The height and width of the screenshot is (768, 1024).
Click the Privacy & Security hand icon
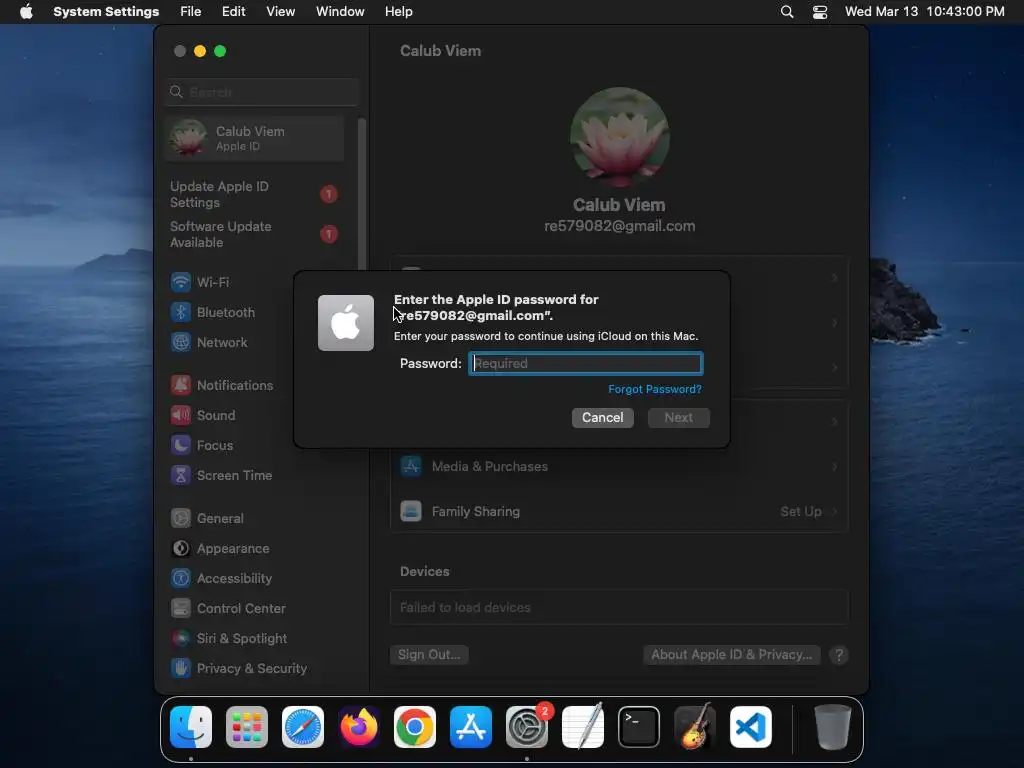tap(181, 669)
